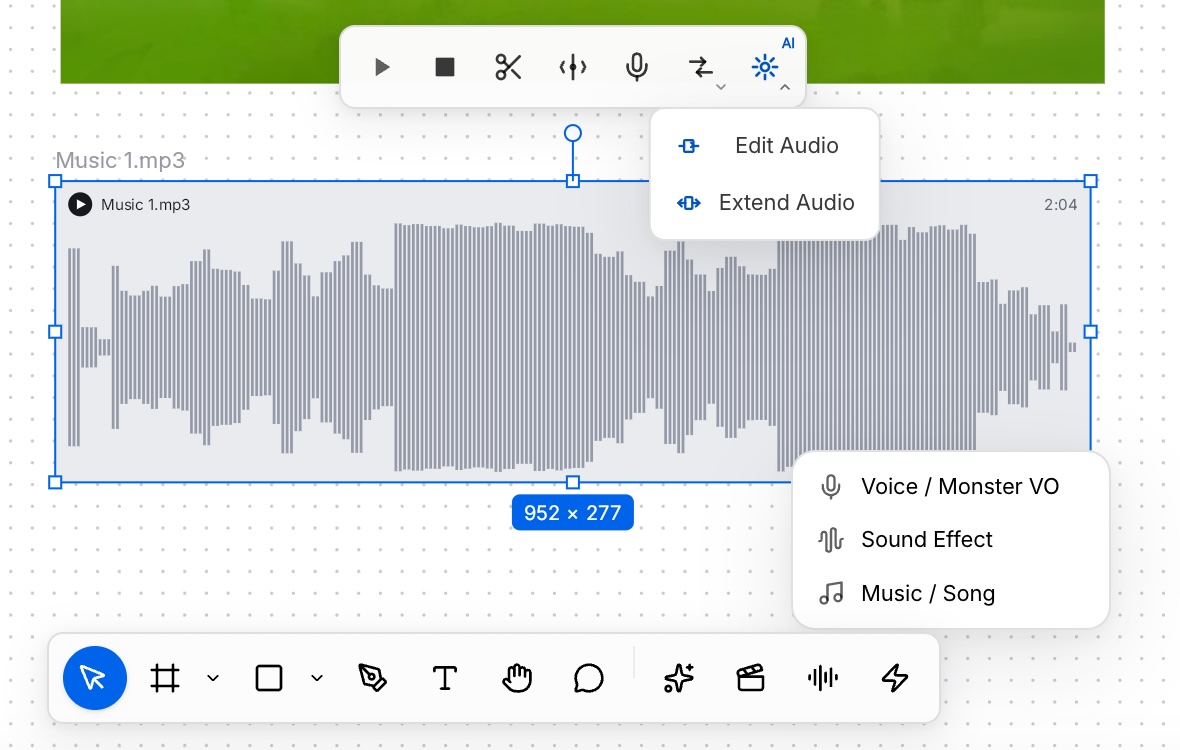Click the microphone record icon
Viewport: 1180px width, 750px height.
[x=637, y=68]
